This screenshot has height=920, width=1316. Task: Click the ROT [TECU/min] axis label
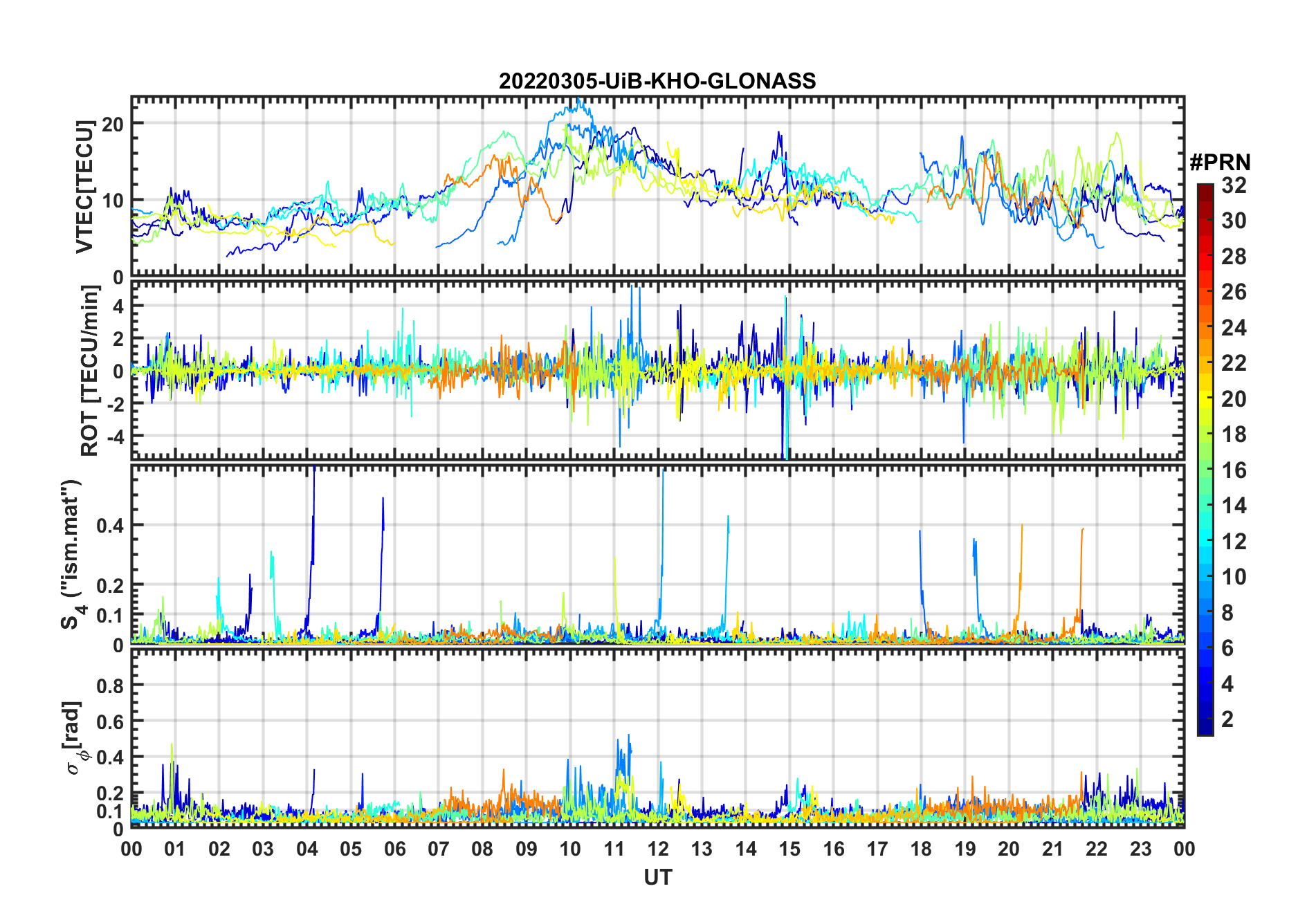coord(89,371)
